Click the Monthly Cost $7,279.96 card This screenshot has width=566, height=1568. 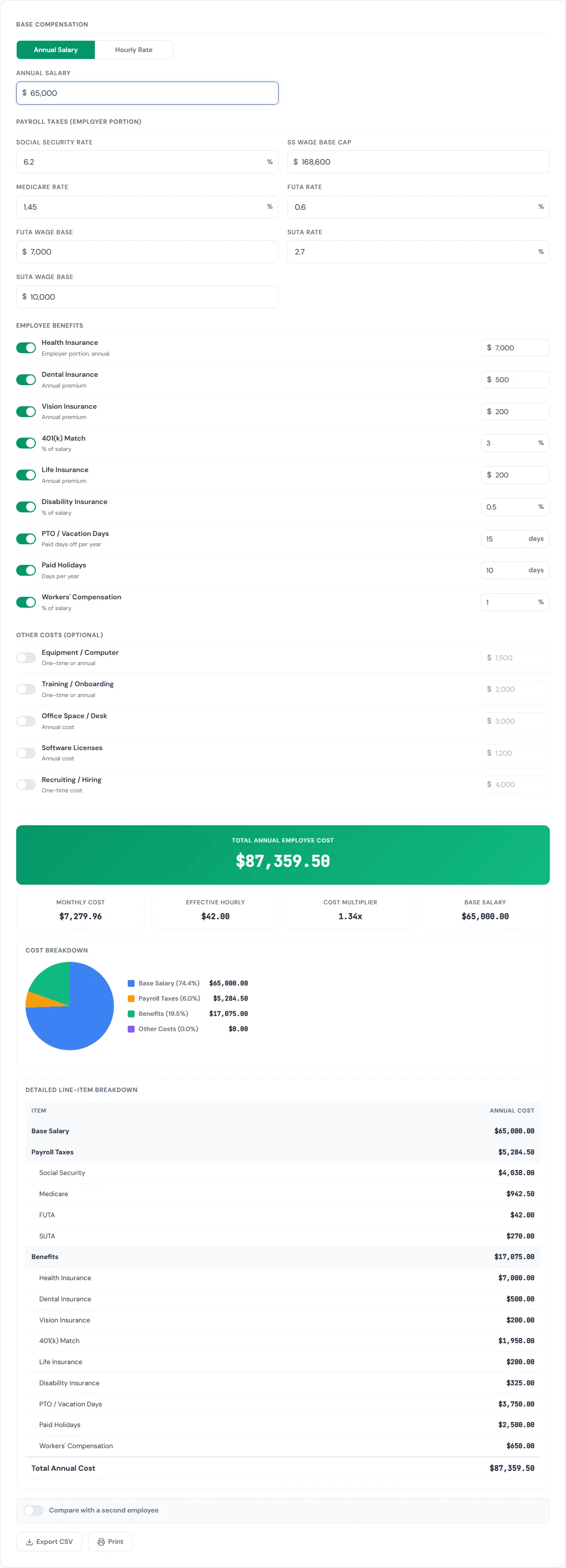click(81, 910)
